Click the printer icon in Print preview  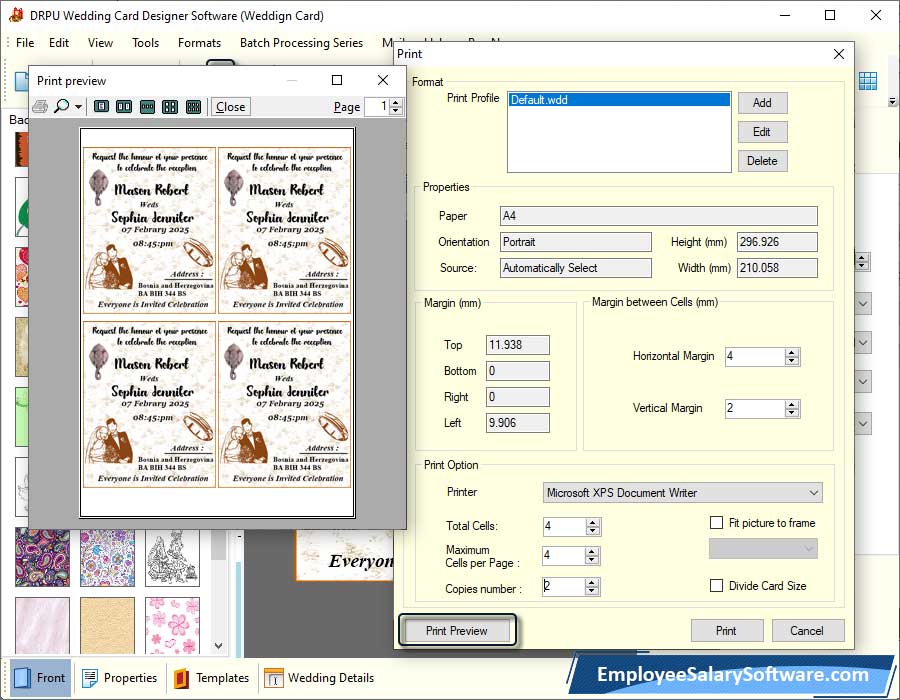coord(40,107)
